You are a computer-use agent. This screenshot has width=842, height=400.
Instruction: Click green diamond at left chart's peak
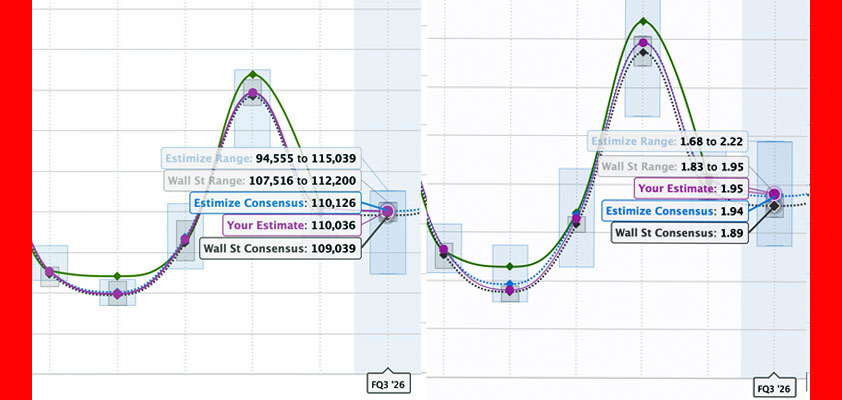point(252,75)
